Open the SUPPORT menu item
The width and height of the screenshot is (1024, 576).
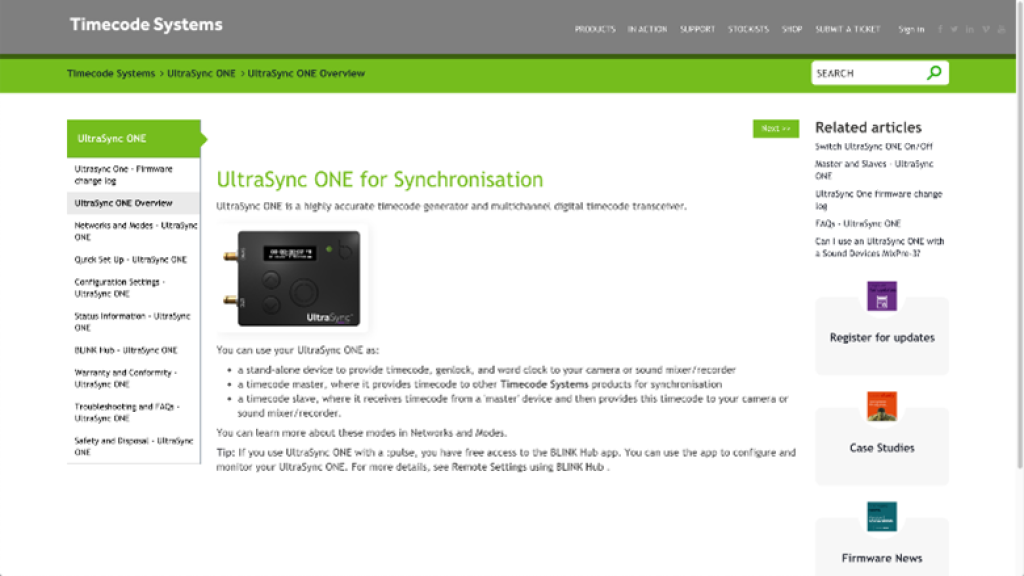click(x=697, y=29)
